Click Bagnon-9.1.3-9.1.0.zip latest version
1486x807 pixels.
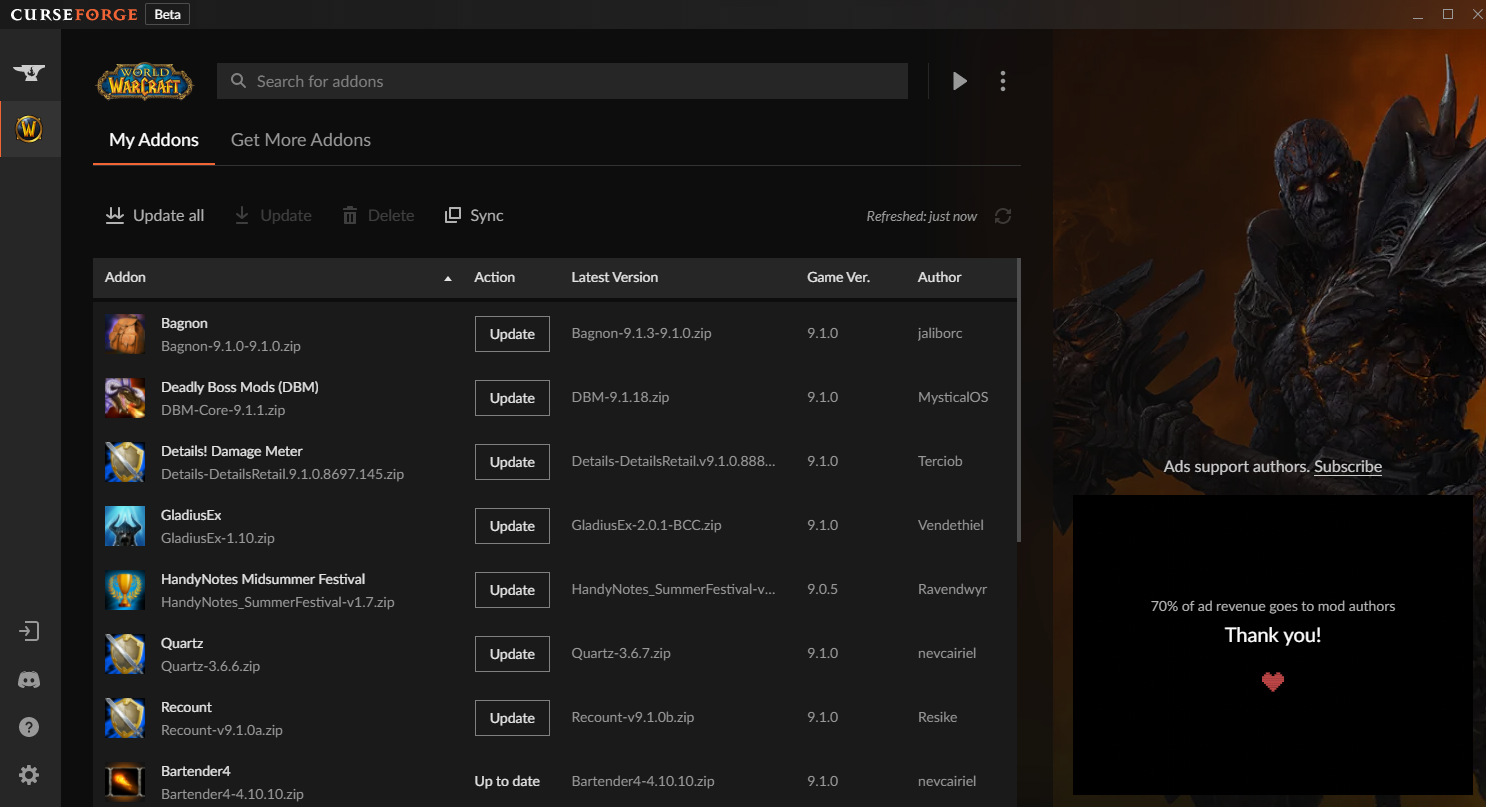click(x=641, y=333)
